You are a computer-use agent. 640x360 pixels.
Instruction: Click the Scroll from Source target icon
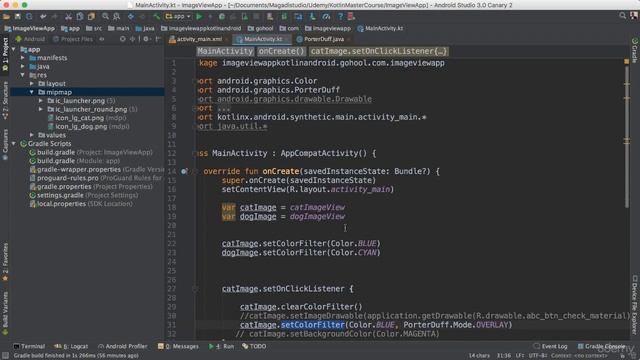(123, 39)
